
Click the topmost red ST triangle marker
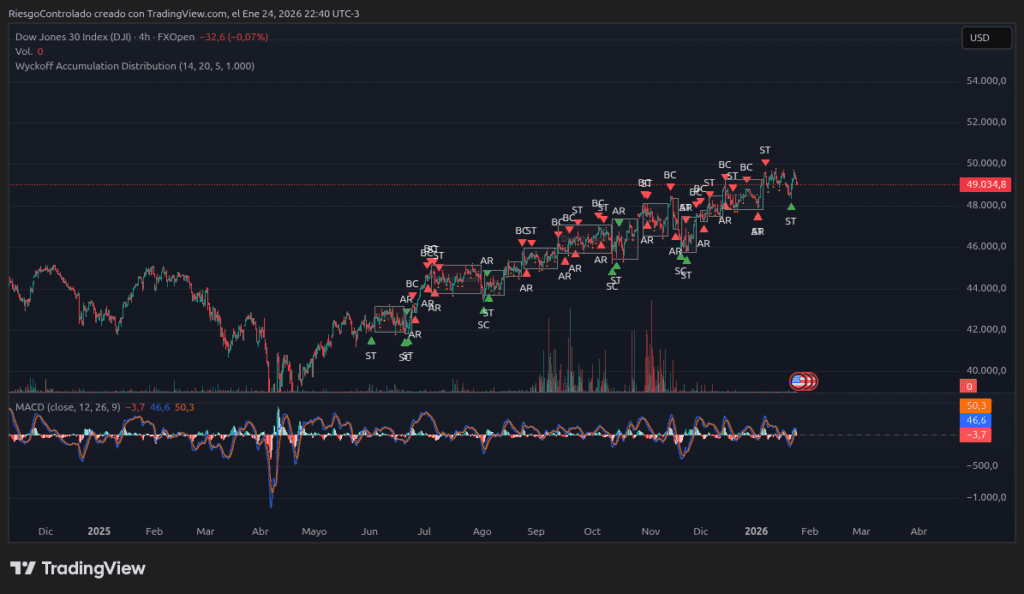(x=765, y=162)
